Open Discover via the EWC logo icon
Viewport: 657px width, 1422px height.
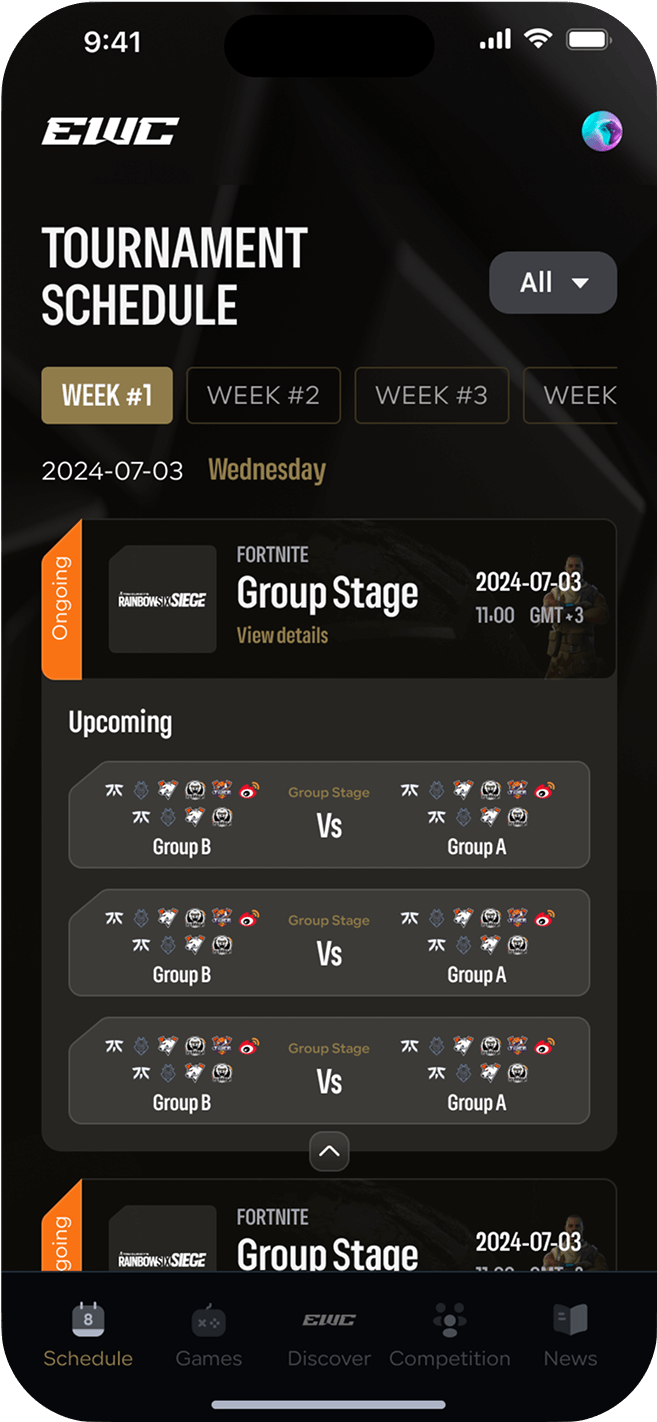329,1320
